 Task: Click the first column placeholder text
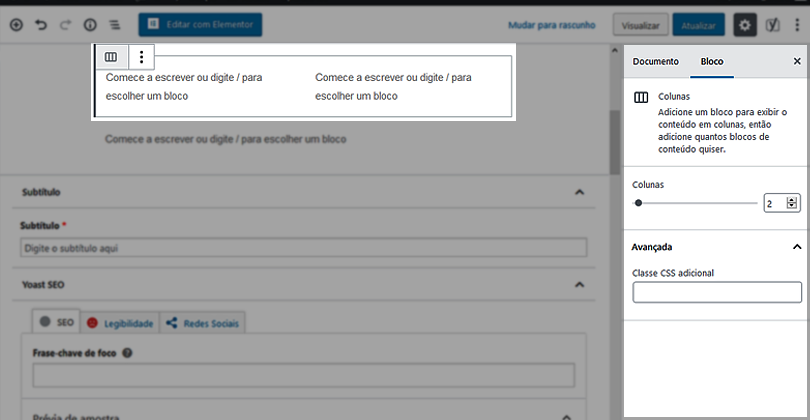coord(184,87)
